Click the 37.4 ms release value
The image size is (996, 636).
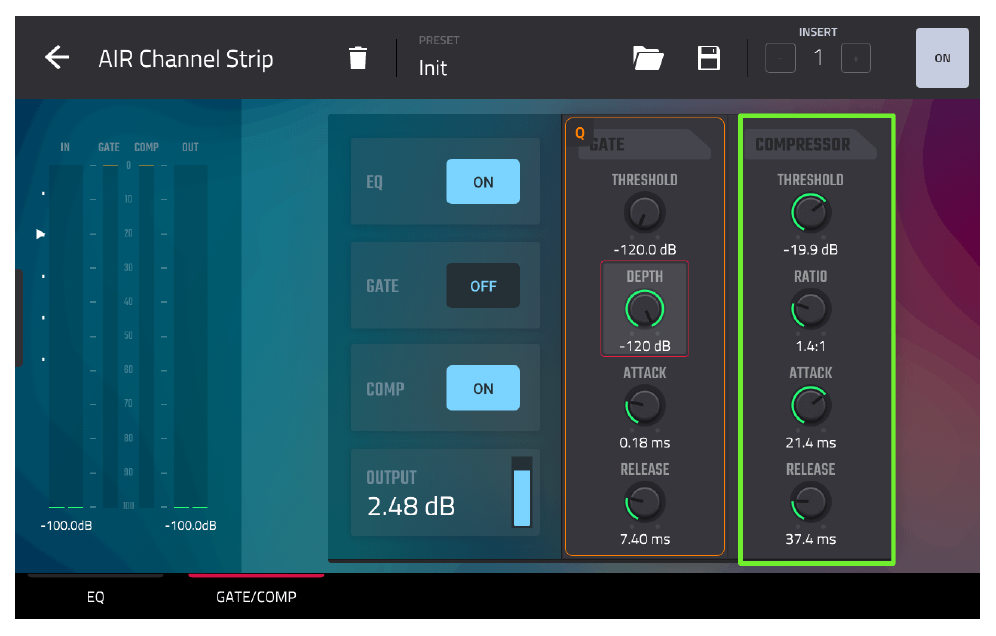tap(811, 539)
